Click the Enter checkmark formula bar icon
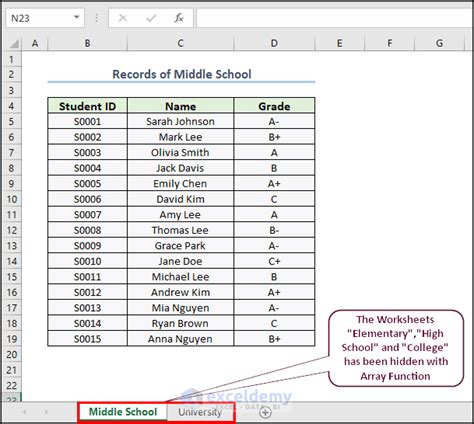The width and height of the screenshot is (474, 424). [x=151, y=18]
